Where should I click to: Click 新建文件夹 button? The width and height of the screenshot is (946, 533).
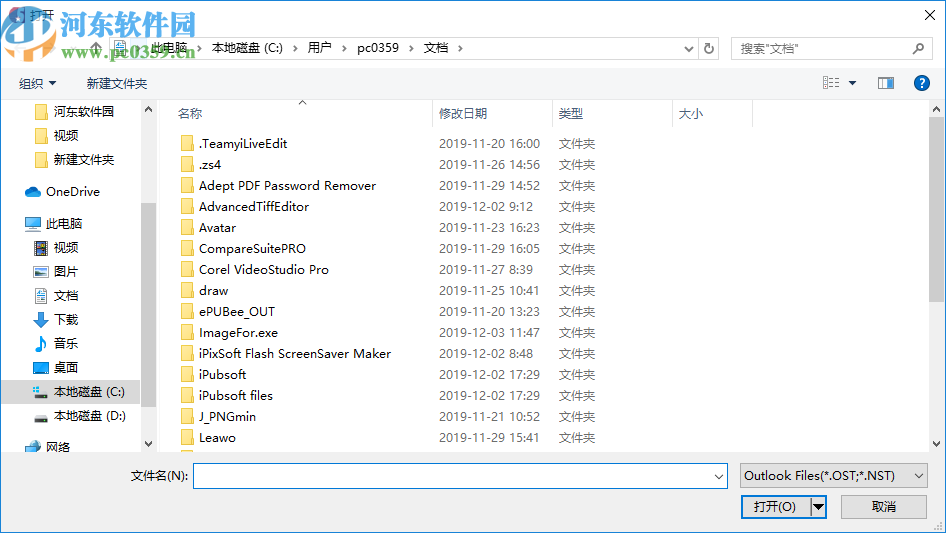(x=116, y=84)
